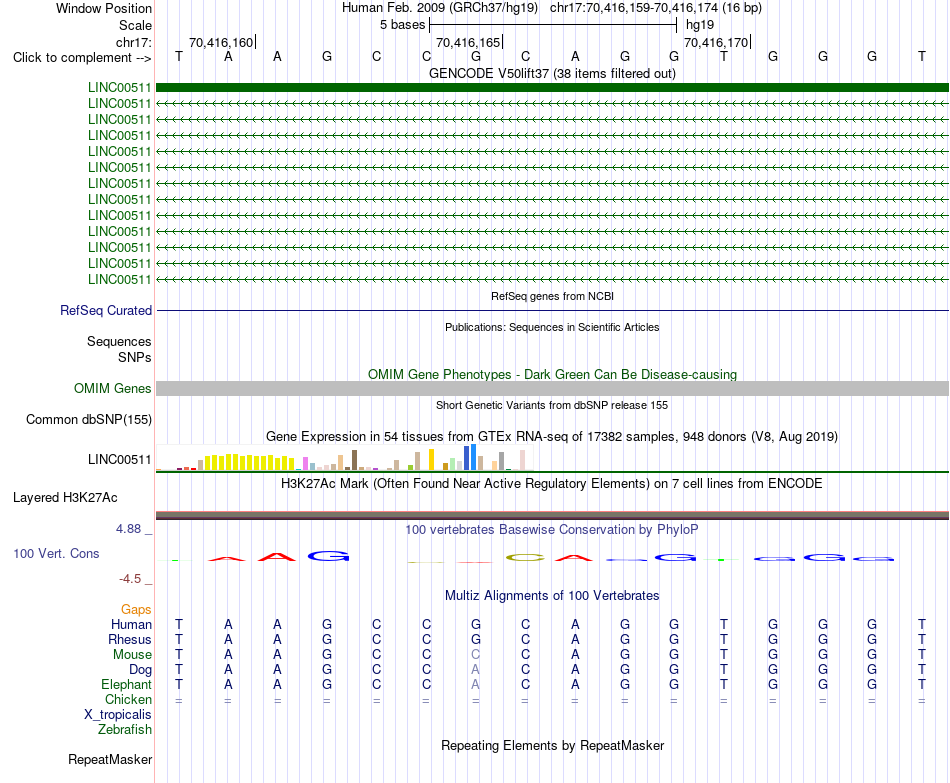
Task: Open Multiz Alignments of 100 Vertebrates title
Action: point(552,596)
